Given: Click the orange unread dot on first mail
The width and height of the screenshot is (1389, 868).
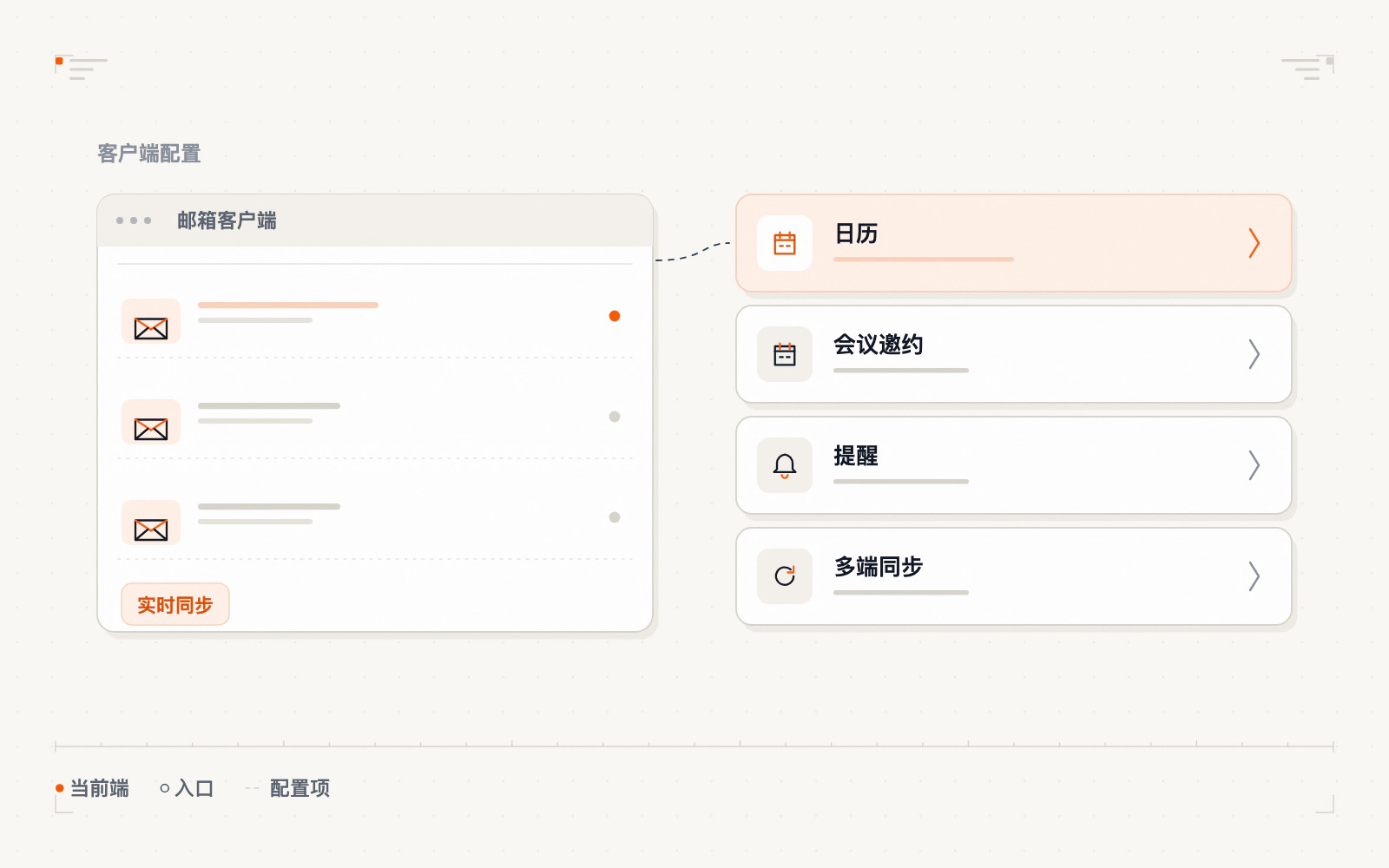Looking at the screenshot, I should click(615, 316).
